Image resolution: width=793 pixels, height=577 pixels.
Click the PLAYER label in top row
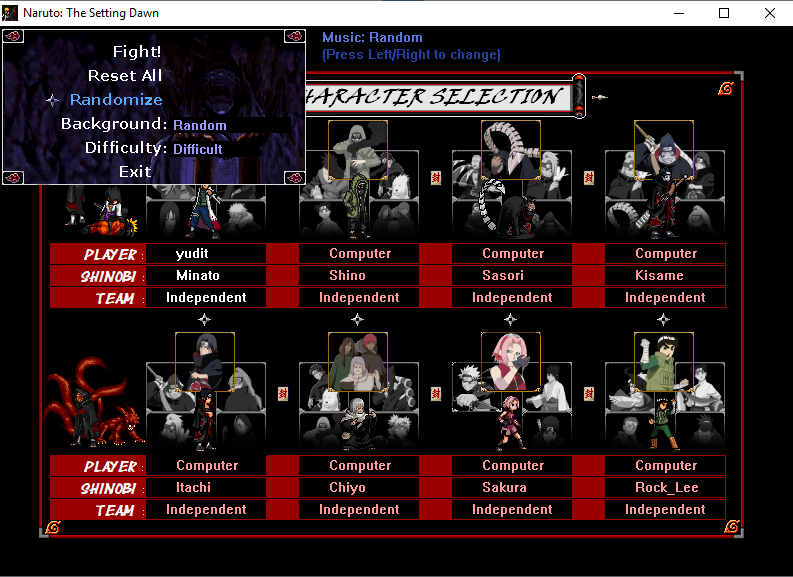110,254
